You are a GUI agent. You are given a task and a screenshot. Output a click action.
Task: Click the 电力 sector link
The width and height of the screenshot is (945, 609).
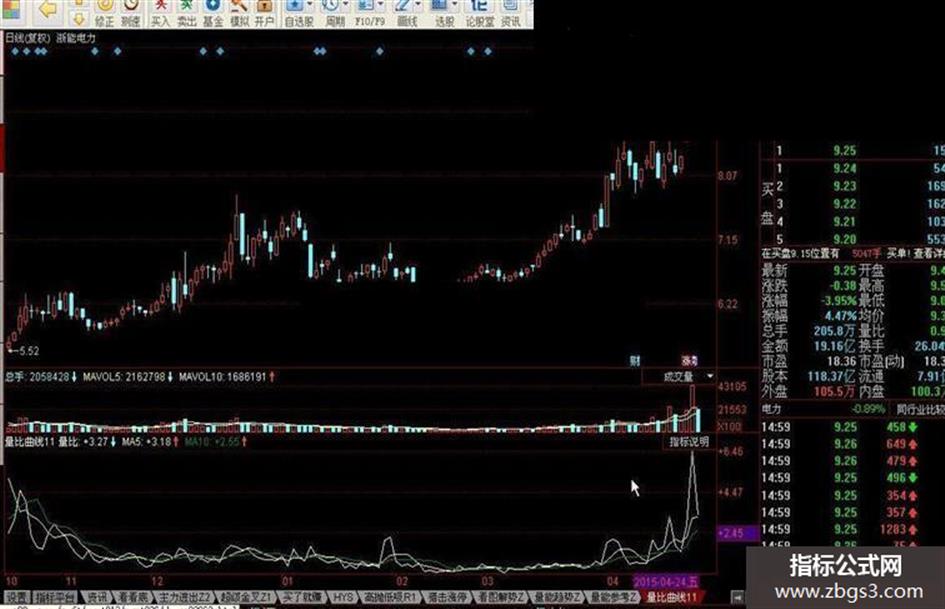coord(771,409)
